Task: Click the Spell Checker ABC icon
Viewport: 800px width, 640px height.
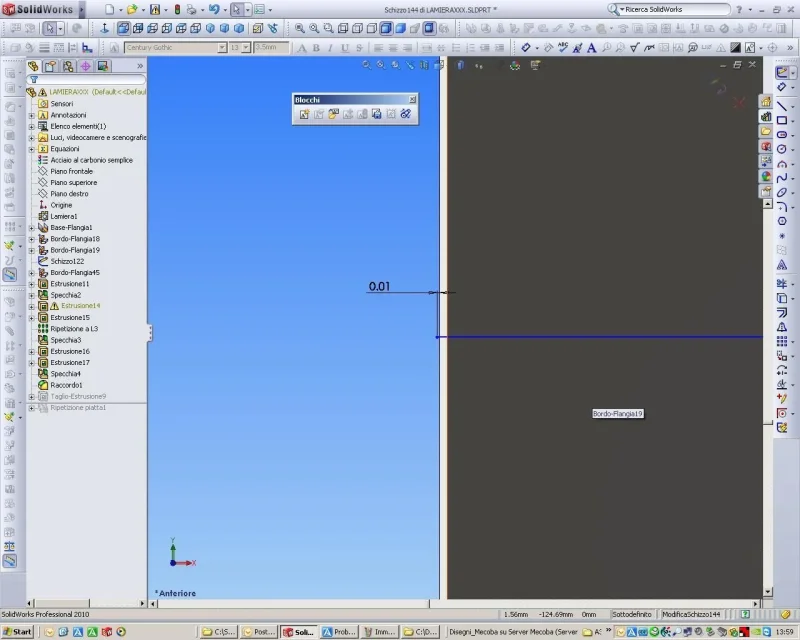Action: coord(563,47)
